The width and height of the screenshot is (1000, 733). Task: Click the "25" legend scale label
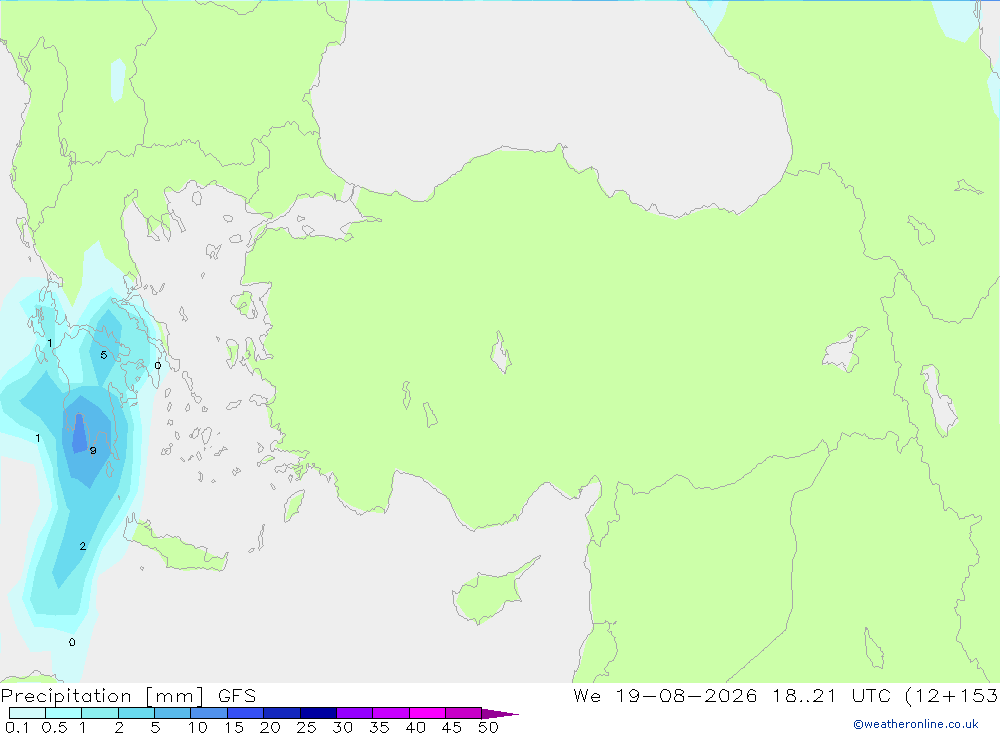[307, 727]
